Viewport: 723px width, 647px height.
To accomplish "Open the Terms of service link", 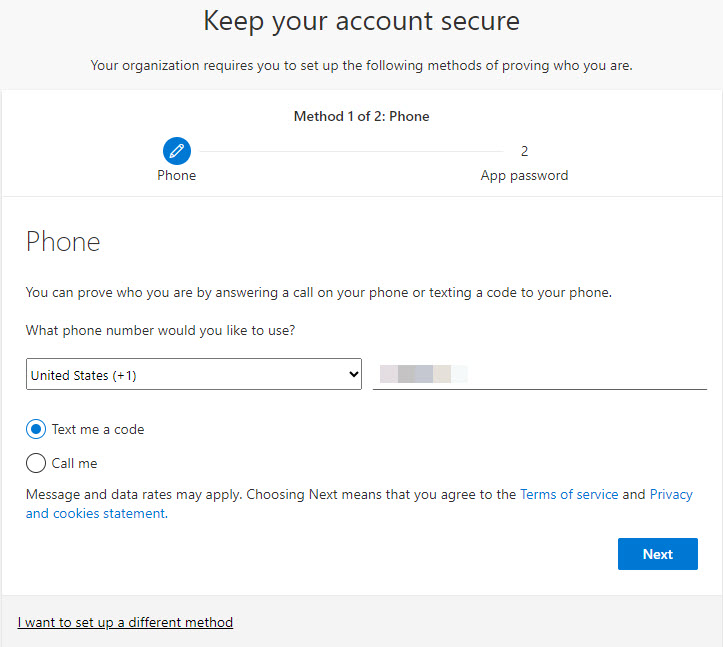I will (569, 494).
